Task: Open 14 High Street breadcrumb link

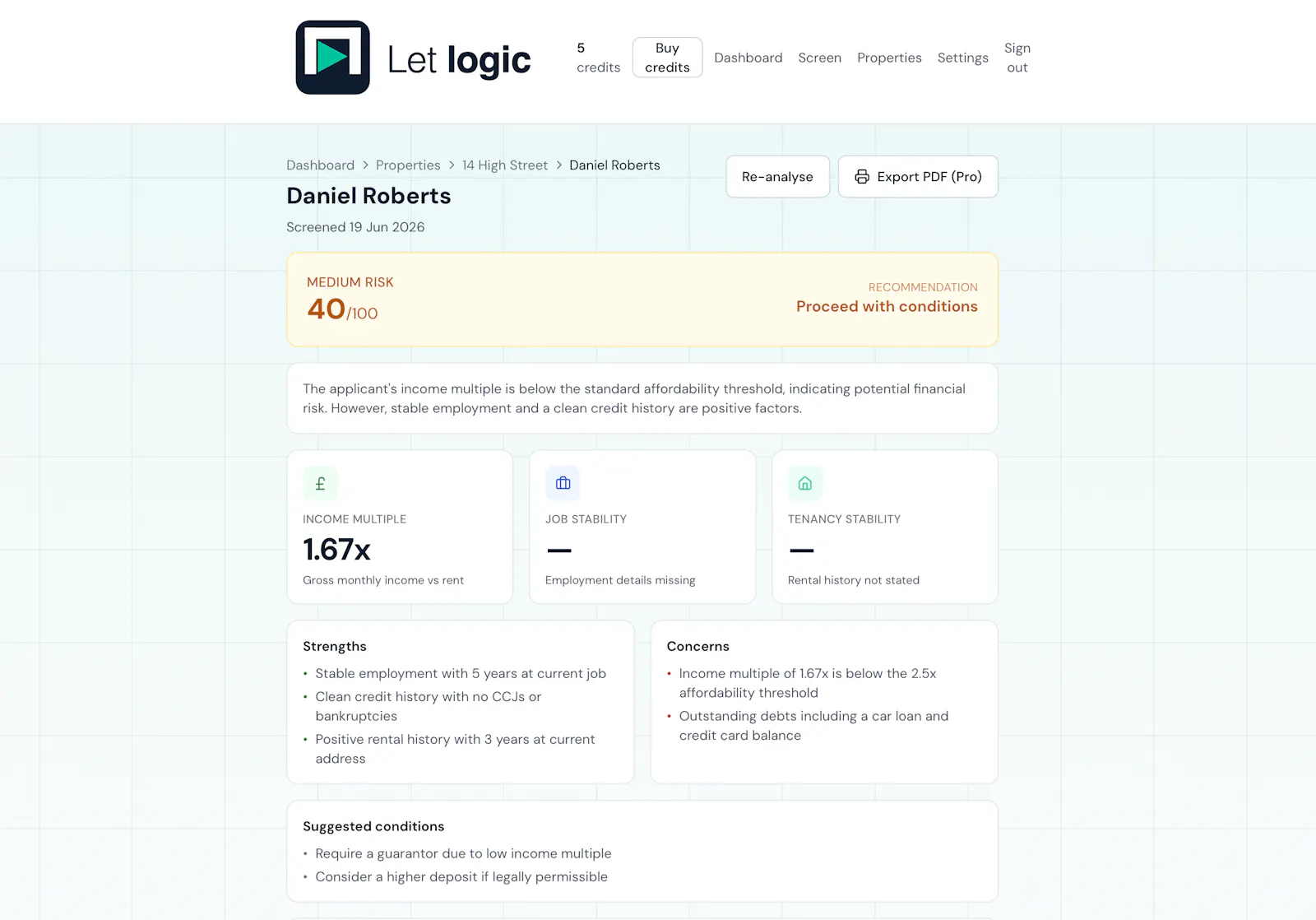Action: pyautogui.click(x=505, y=165)
